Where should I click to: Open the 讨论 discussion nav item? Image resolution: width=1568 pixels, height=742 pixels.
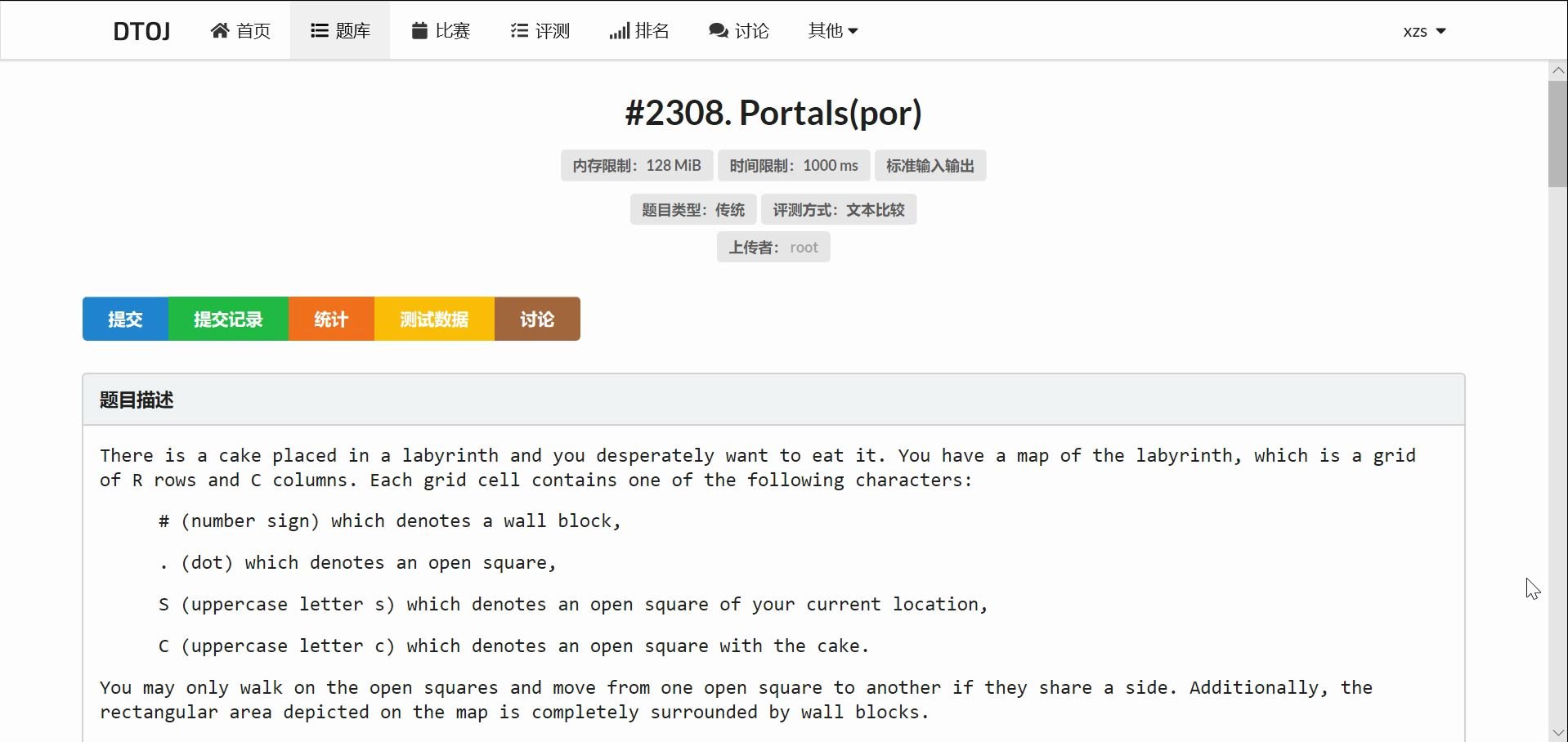739,31
